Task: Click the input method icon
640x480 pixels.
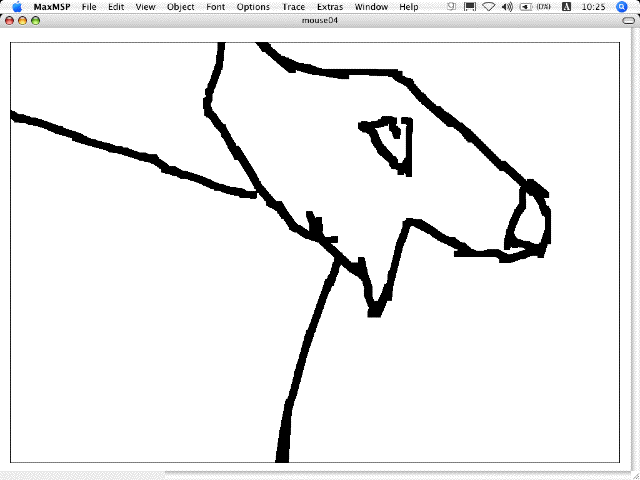Action: point(567,7)
